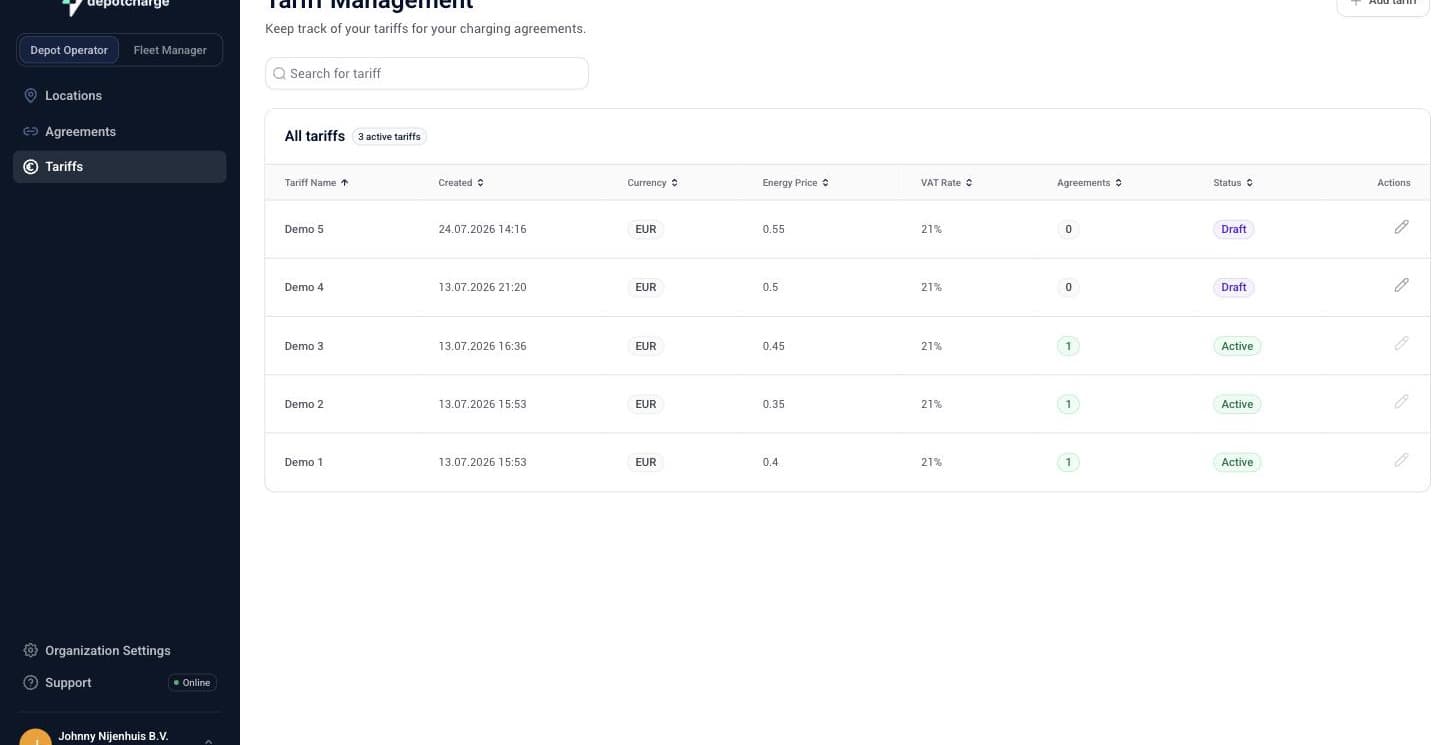This screenshot has width=1456, height=745.
Task: Sort table by VAT Rate
Action: pos(947,183)
